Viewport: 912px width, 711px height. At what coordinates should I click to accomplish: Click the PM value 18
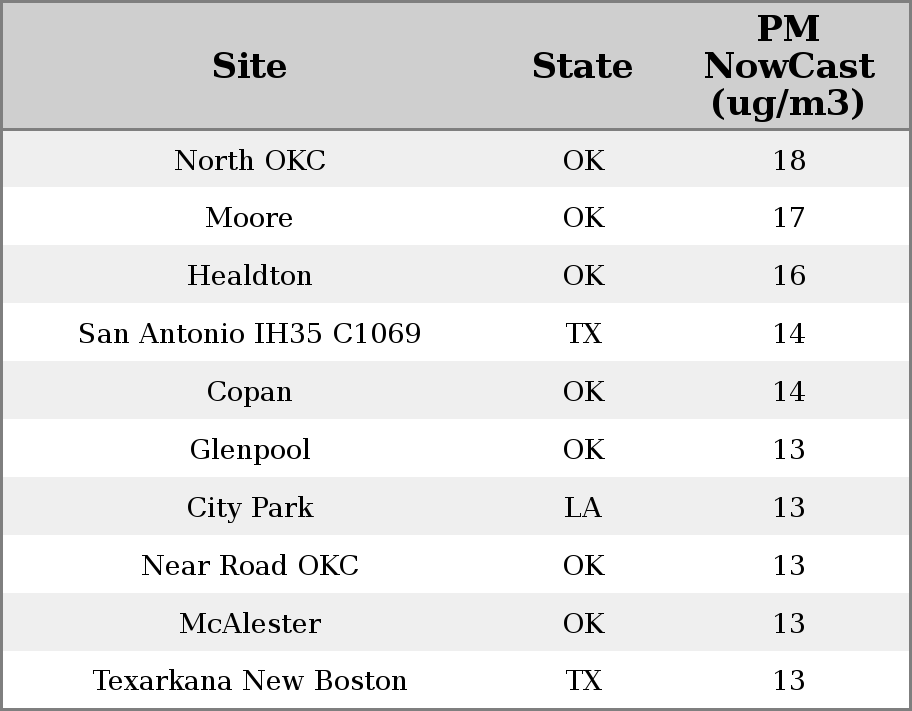coord(788,160)
